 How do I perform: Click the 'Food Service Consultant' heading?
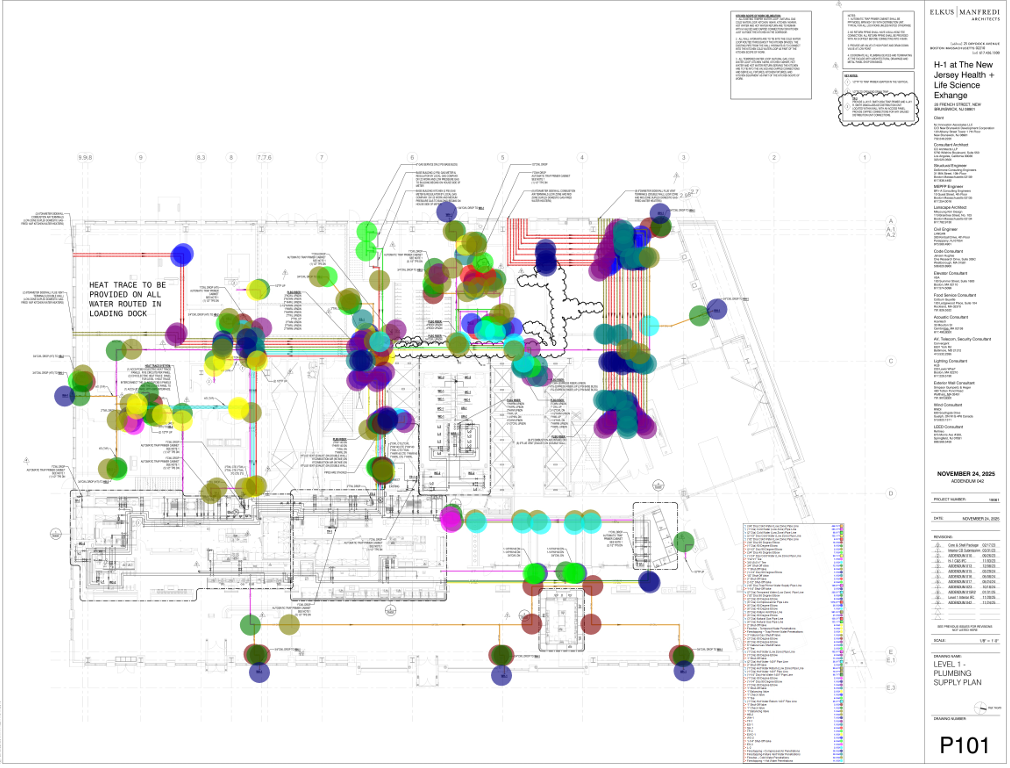(x=955, y=295)
